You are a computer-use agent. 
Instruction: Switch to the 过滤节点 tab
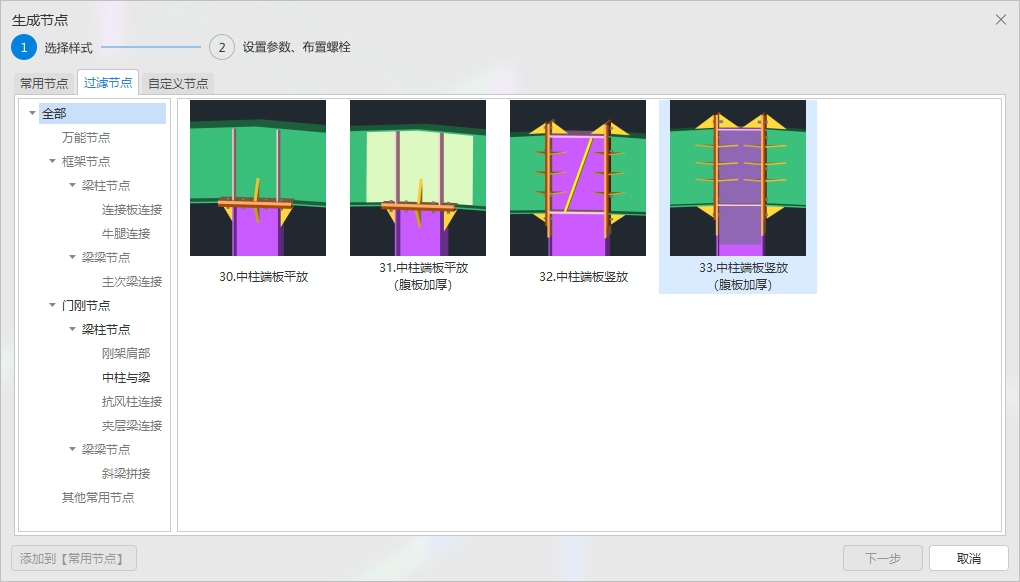(x=108, y=83)
